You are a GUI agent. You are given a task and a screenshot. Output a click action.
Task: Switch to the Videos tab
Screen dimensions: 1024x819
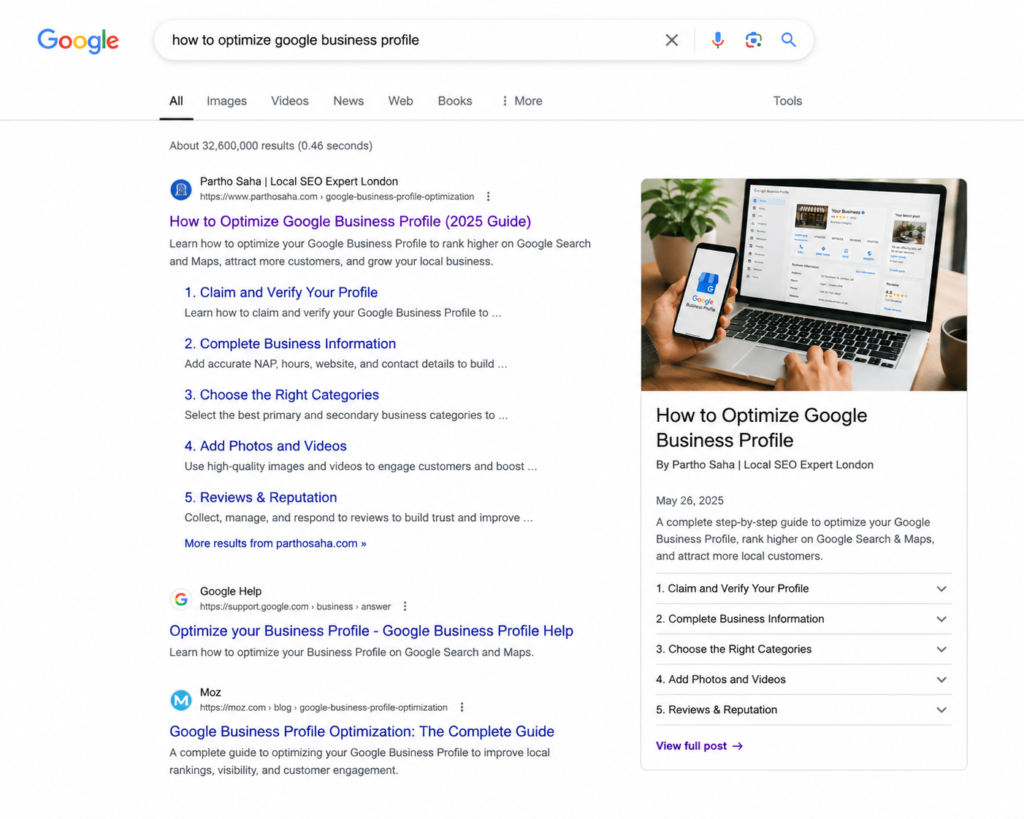coord(289,101)
